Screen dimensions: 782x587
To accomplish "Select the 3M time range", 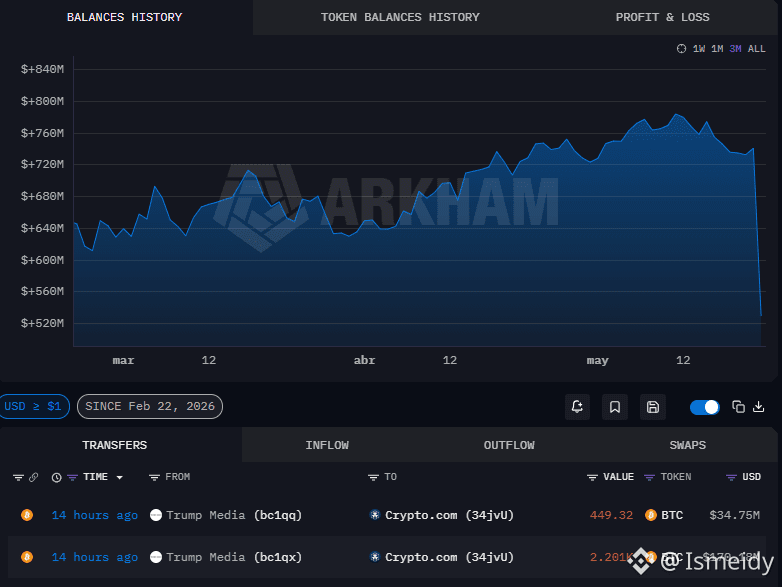I will (x=735, y=49).
